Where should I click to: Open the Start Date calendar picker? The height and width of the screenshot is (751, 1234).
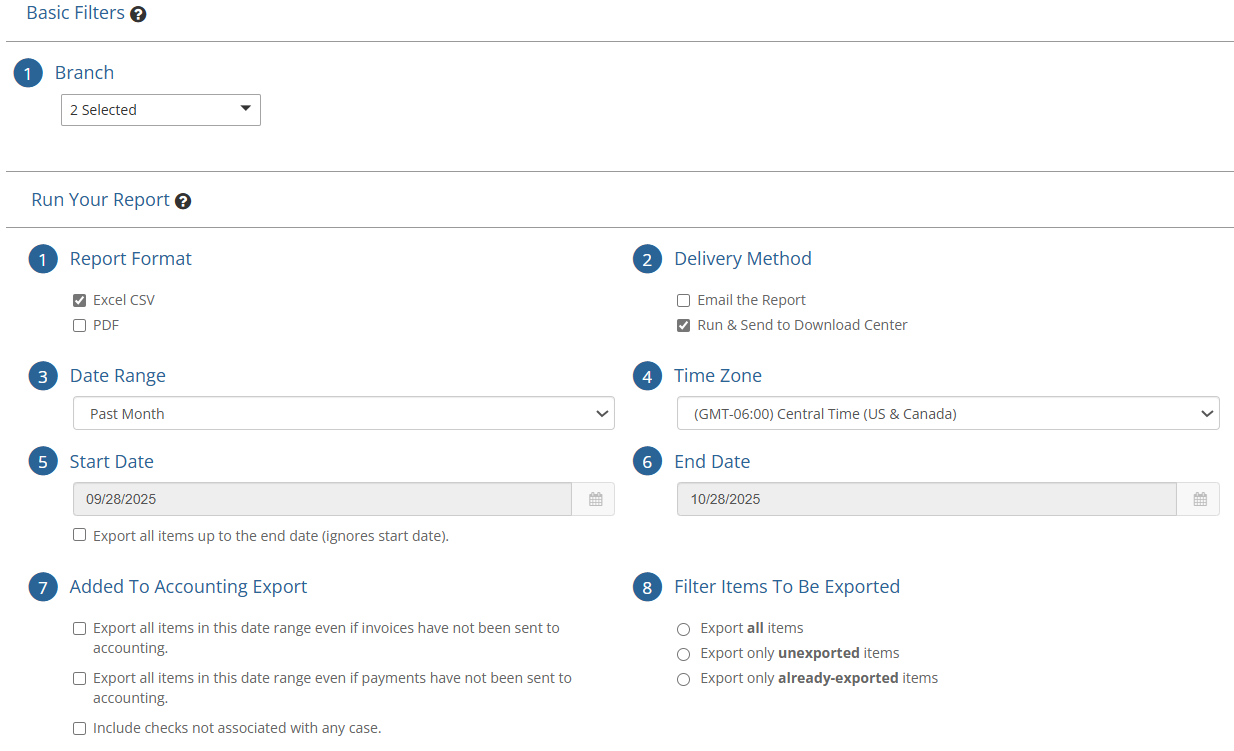(x=594, y=498)
